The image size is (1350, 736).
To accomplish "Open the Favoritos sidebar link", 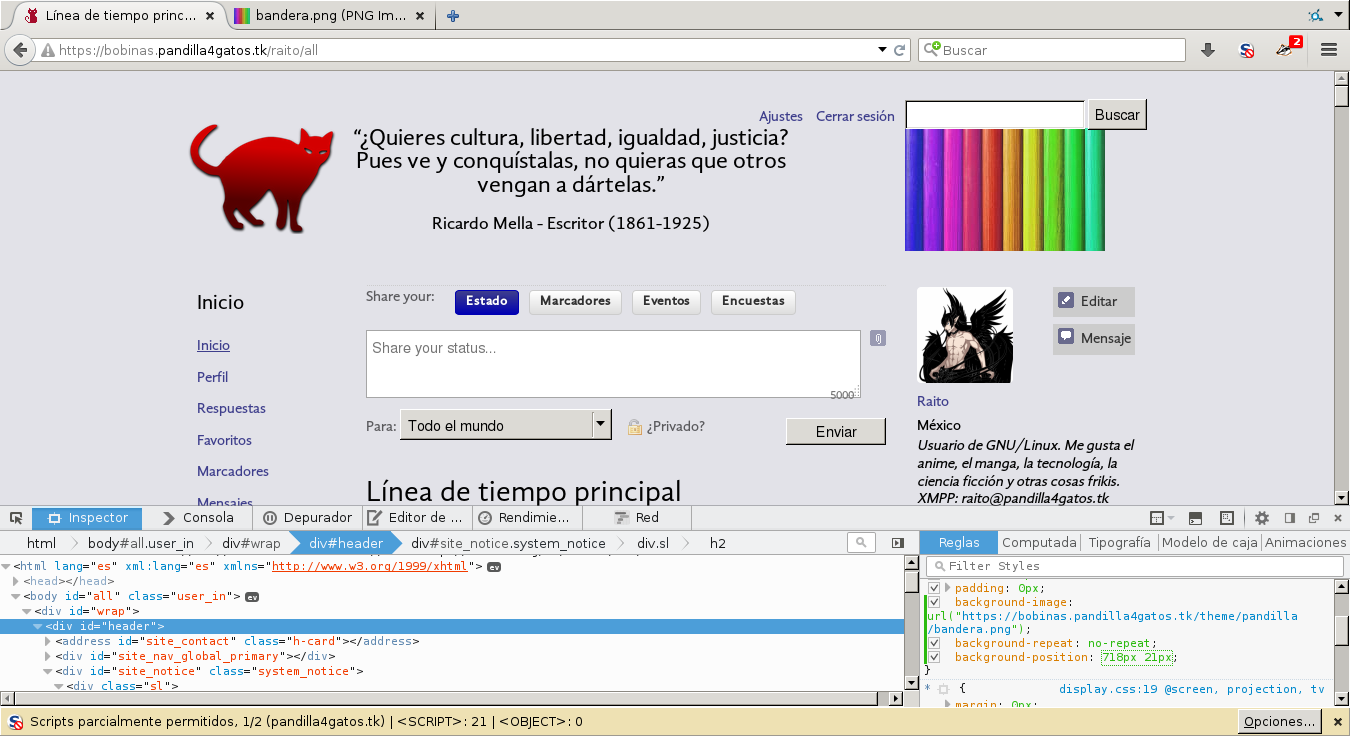I will tap(224, 440).
